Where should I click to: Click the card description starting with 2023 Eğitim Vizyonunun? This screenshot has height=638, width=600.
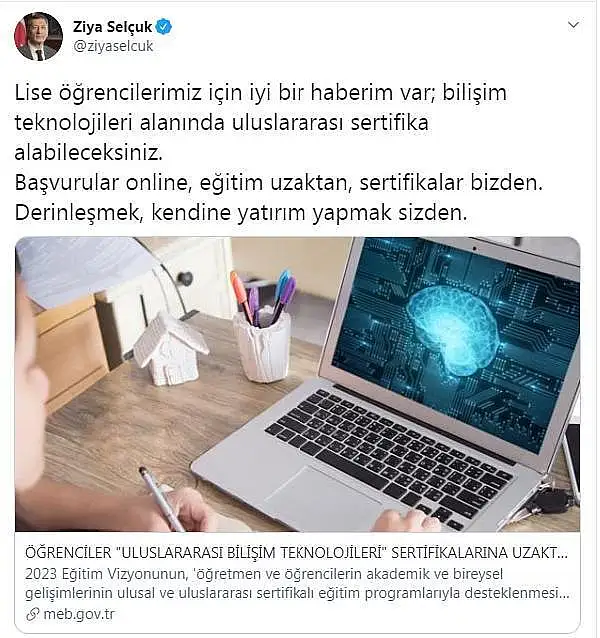click(297, 583)
